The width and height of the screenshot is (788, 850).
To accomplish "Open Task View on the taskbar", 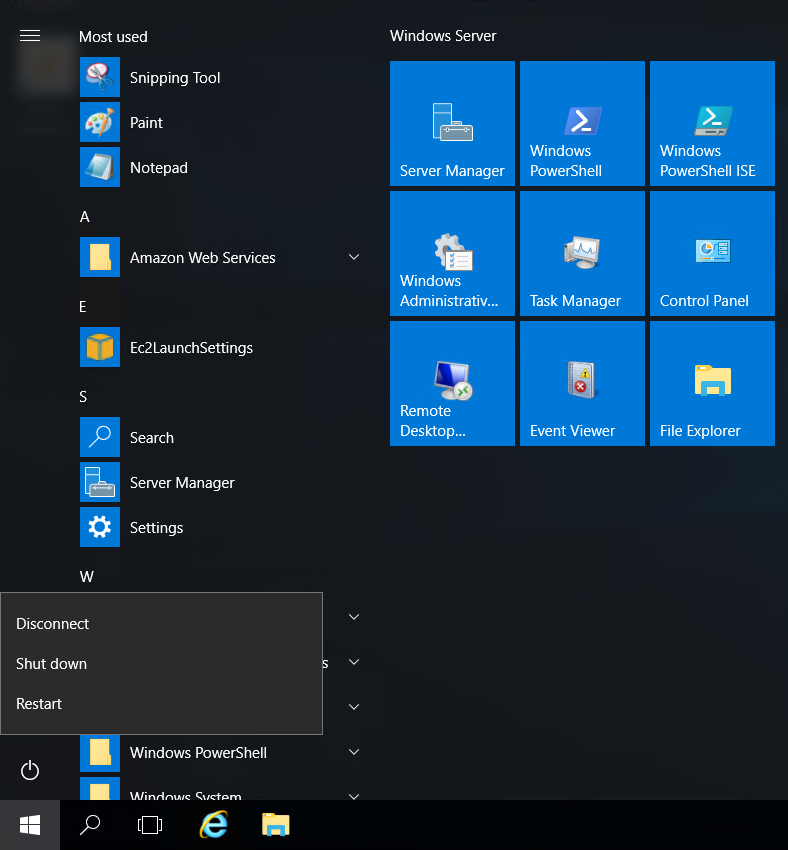I will (x=150, y=825).
